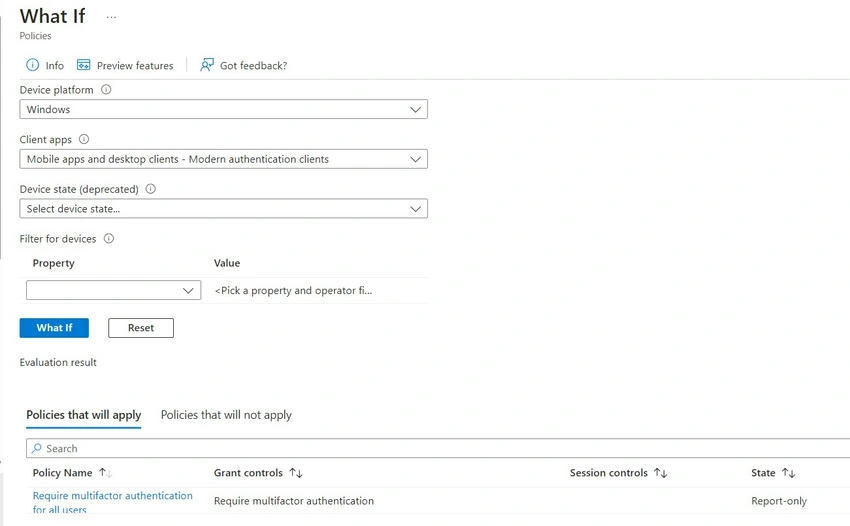The width and height of the screenshot is (850, 526).
Task: Sort by Policy Name column arrow
Action: [x=105, y=473]
